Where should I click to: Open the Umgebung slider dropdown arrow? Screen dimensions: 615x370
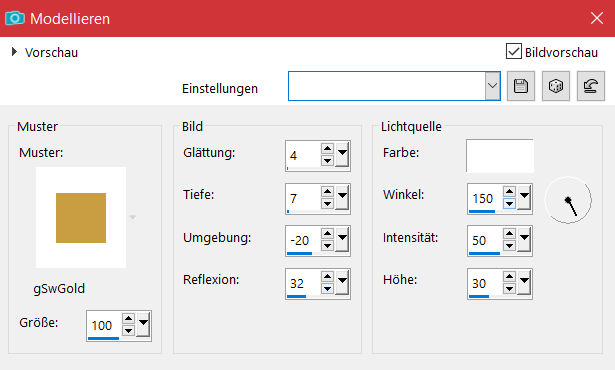click(342, 239)
